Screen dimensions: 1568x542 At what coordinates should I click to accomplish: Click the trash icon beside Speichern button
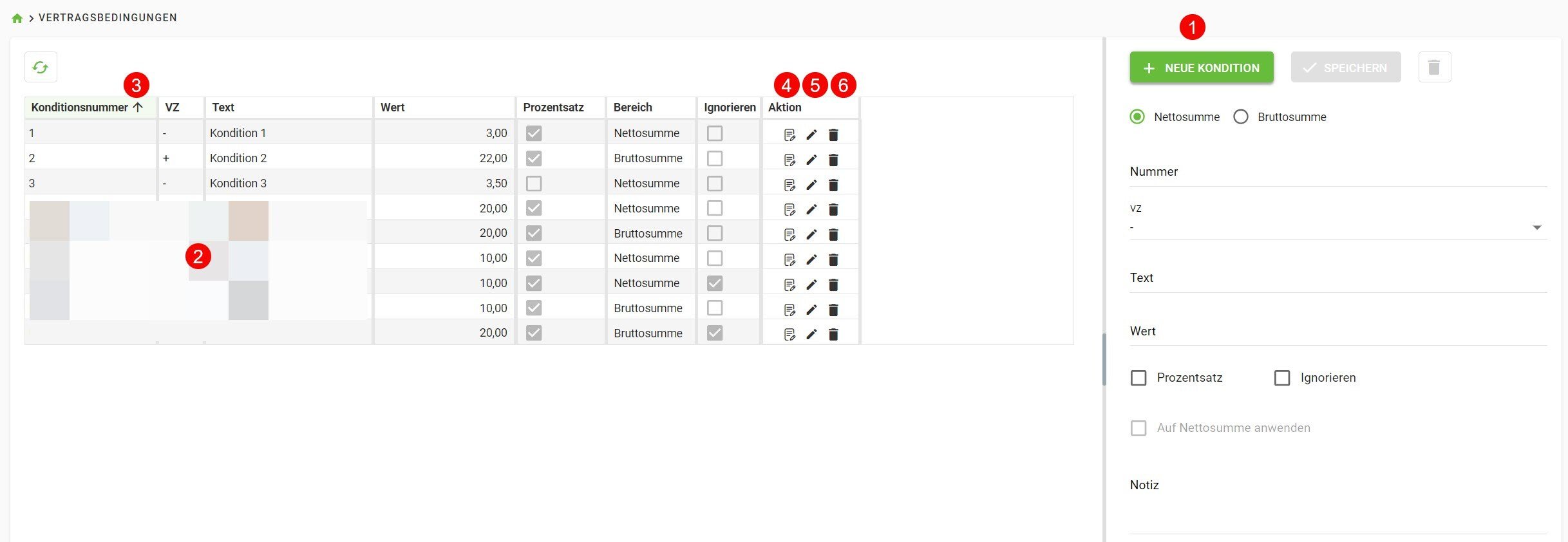pyautogui.click(x=1434, y=68)
